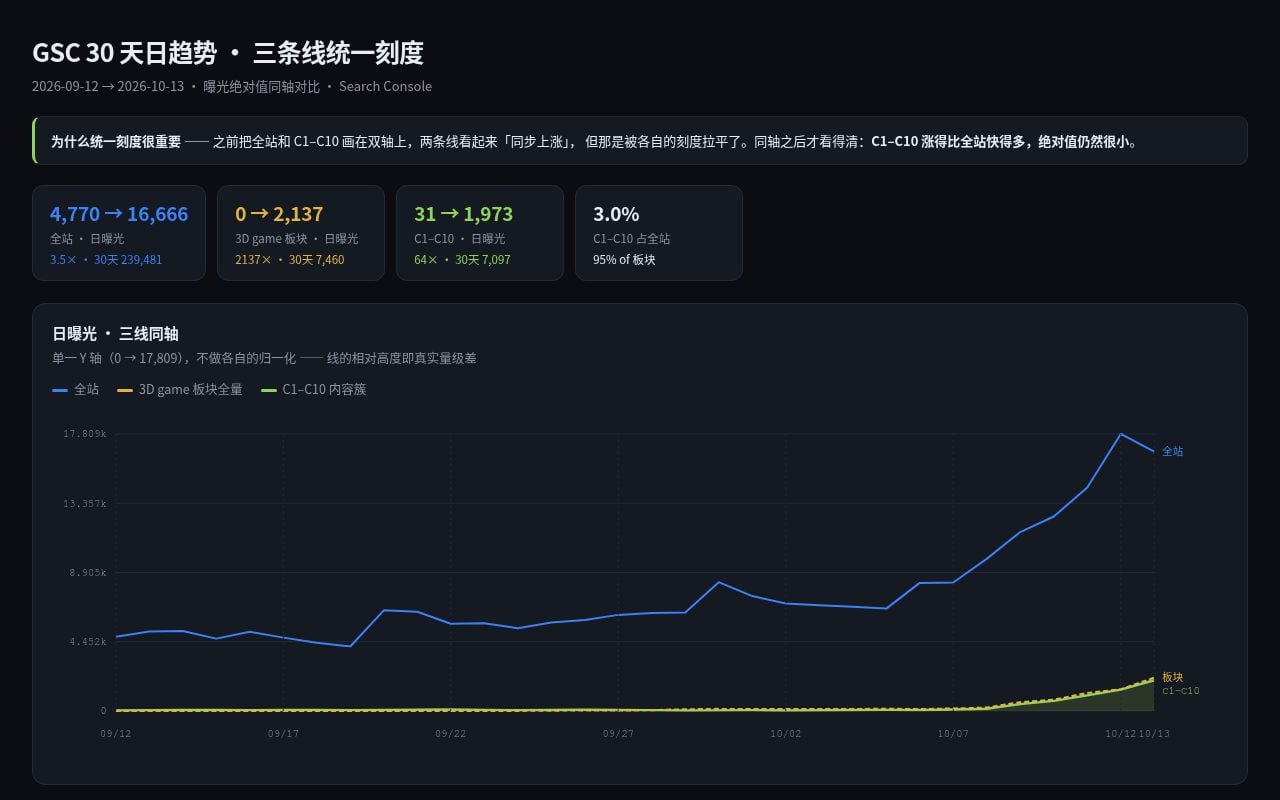
Task: Click the orange "0 → 2,137" value
Action: tap(279, 214)
